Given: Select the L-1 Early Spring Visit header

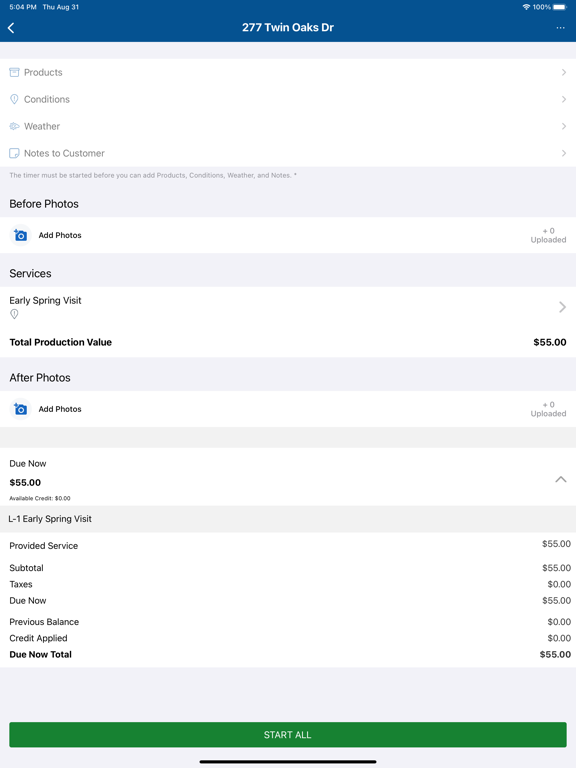Looking at the screenshot, I should [288, 519].
